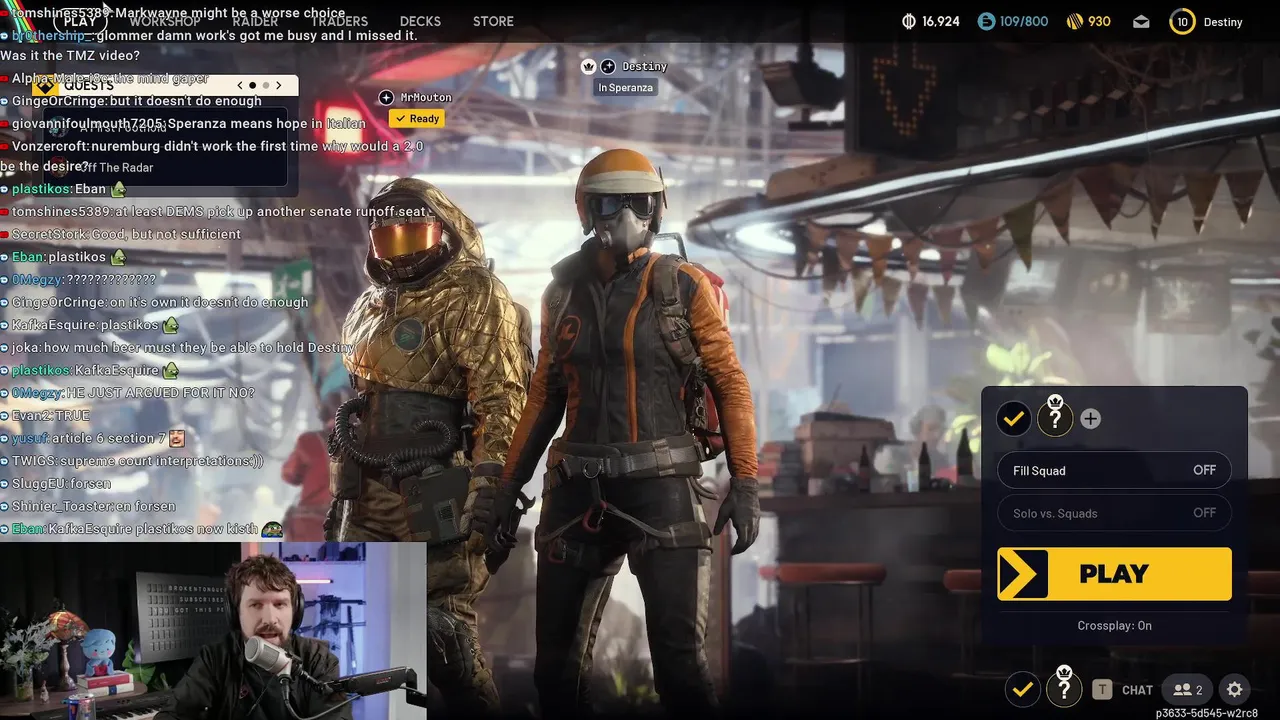Image resolution: width=1280 pixels, height=720 pixels.
Task: Open the settings gear icon
Action: click(1235, 689)
